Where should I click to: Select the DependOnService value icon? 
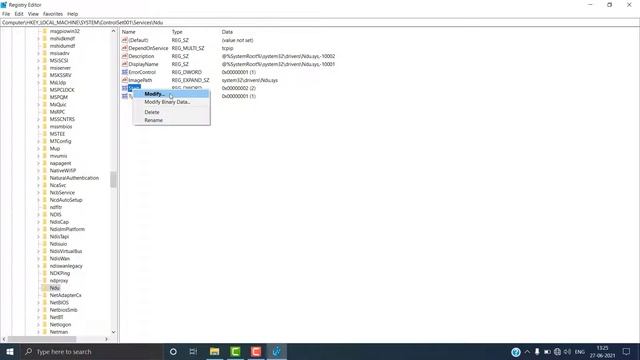coord(125,48)
